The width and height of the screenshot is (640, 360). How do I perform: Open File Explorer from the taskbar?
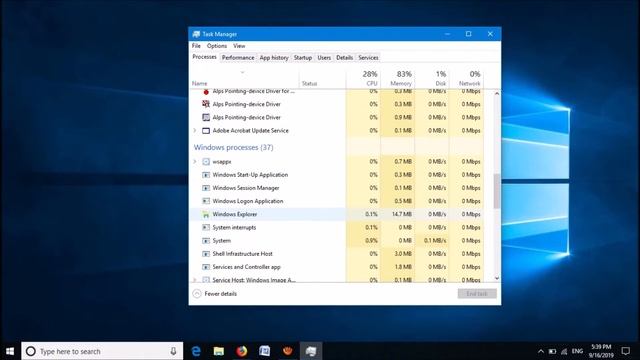(x=219, y=351)
